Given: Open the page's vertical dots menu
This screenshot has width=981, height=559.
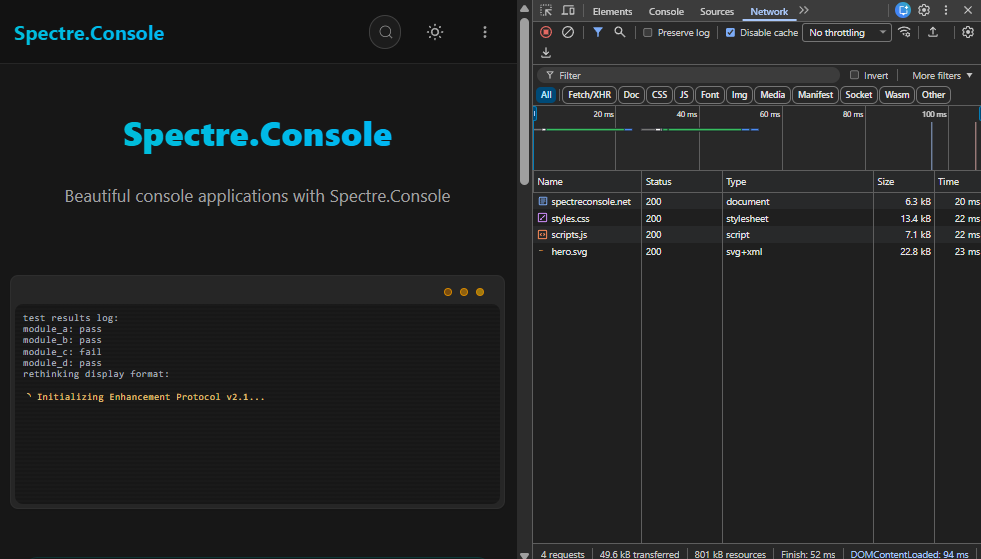Looking at the screenshot, I should pos(485,32).
